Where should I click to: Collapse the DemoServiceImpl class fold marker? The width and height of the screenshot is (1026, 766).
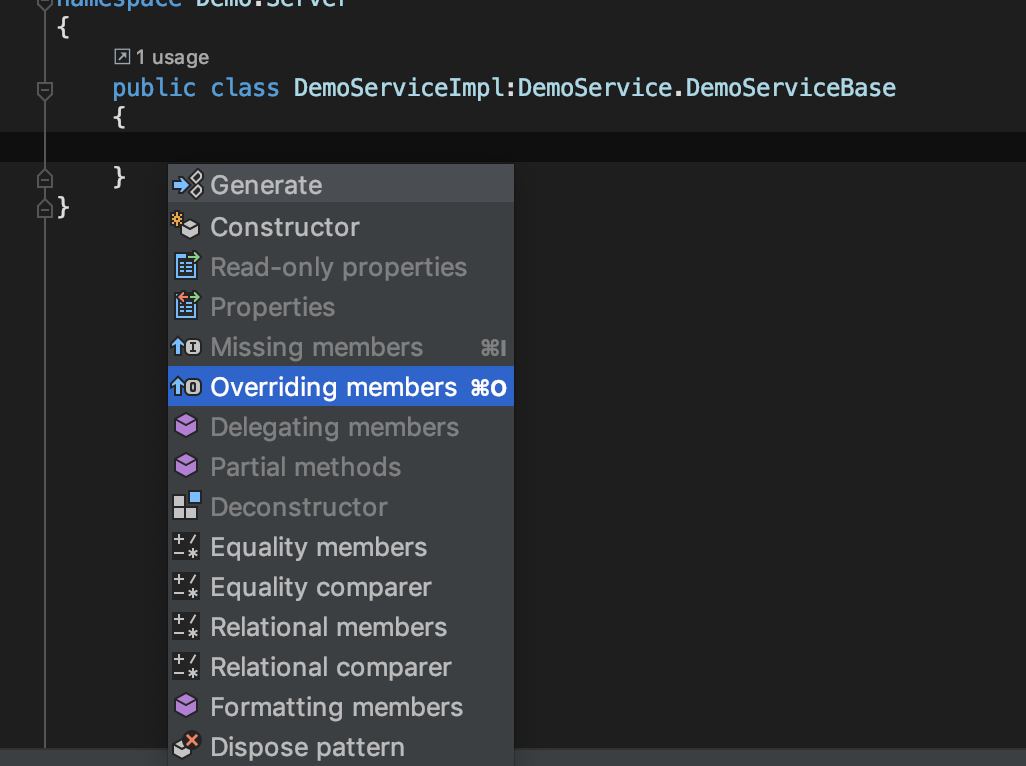point(44,90)
